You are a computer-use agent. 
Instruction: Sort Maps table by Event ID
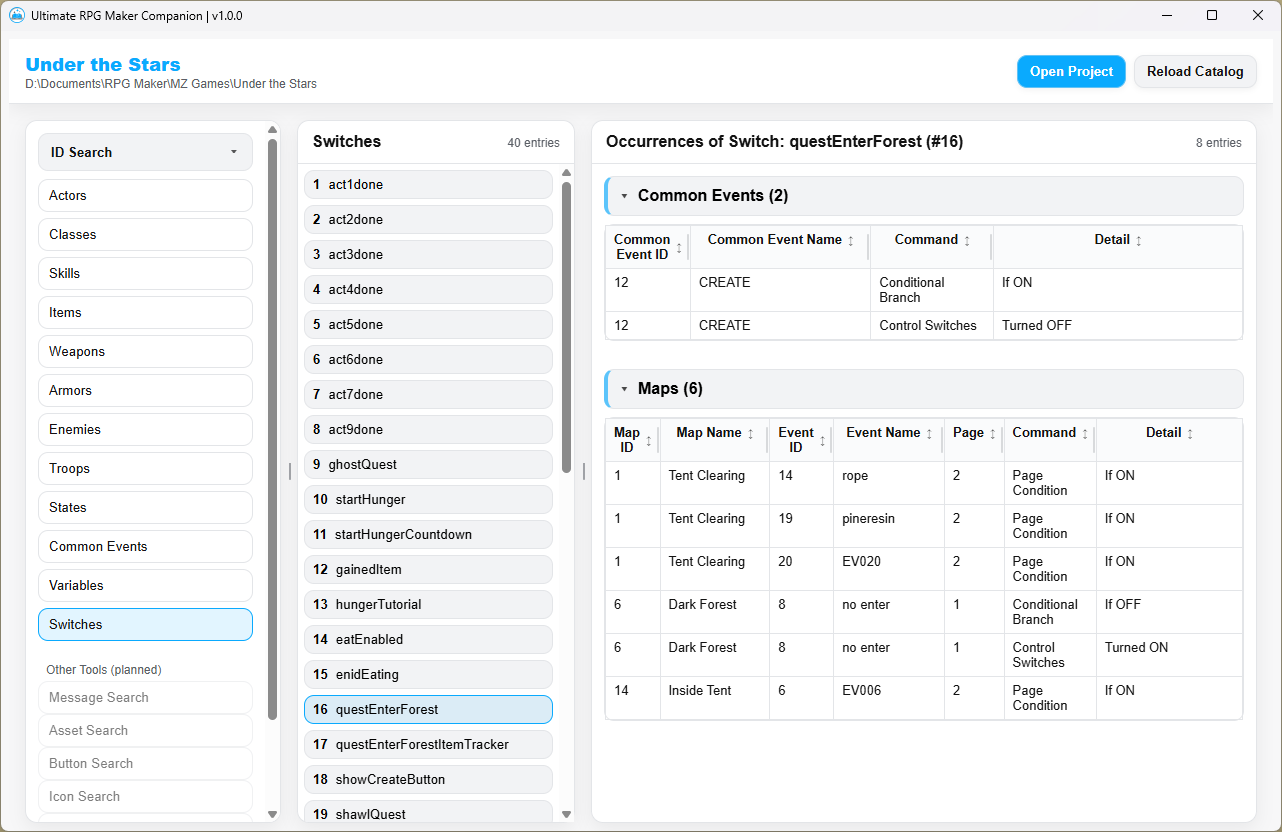801,440
